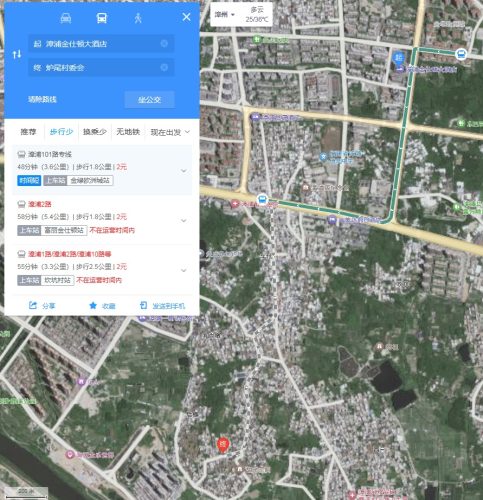The height and width of the screenshot is (500, 483).
Task: Select the 换乘少 fewer-transfers tab
Action: click(x=95, y=132)
